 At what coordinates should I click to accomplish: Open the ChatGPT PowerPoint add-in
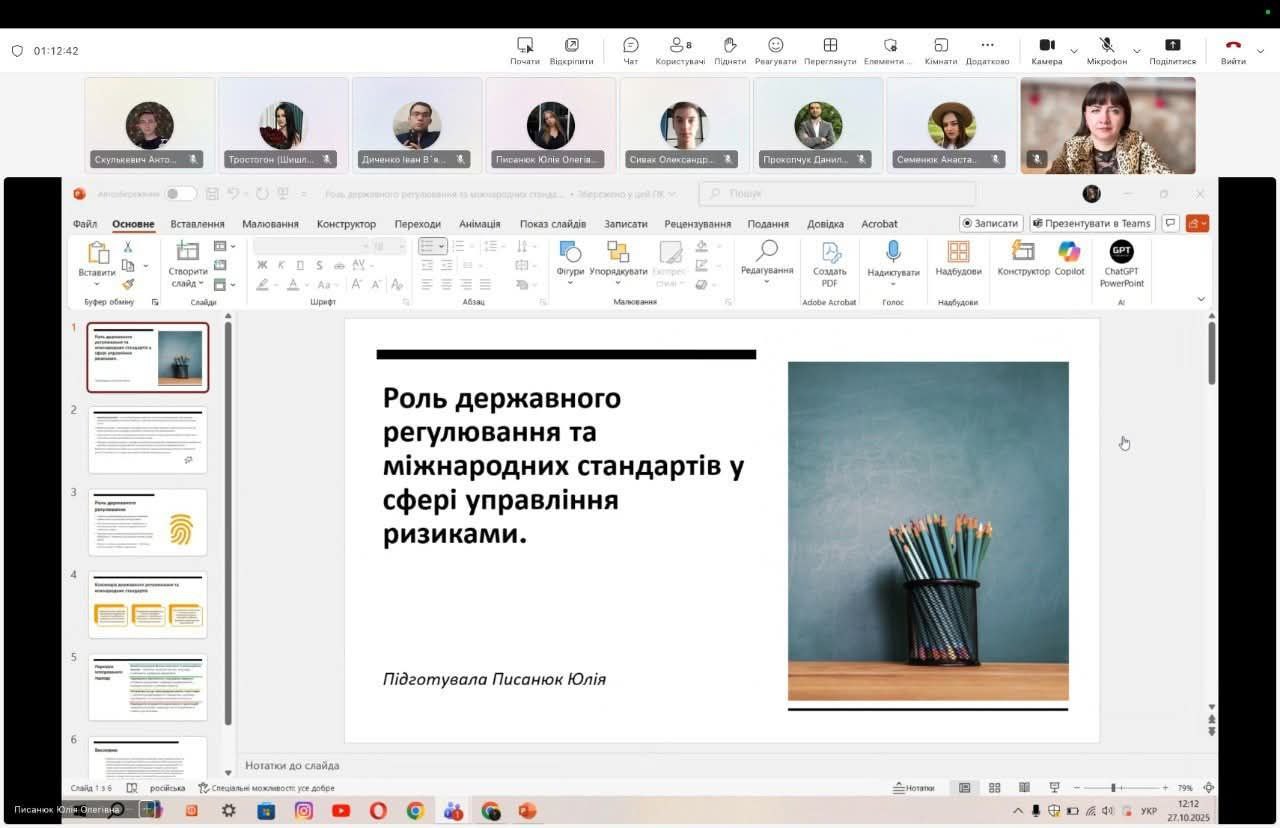1122,252
